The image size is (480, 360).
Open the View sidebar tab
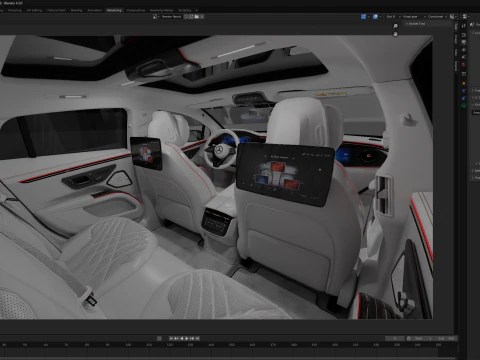[x=456, y=52]
